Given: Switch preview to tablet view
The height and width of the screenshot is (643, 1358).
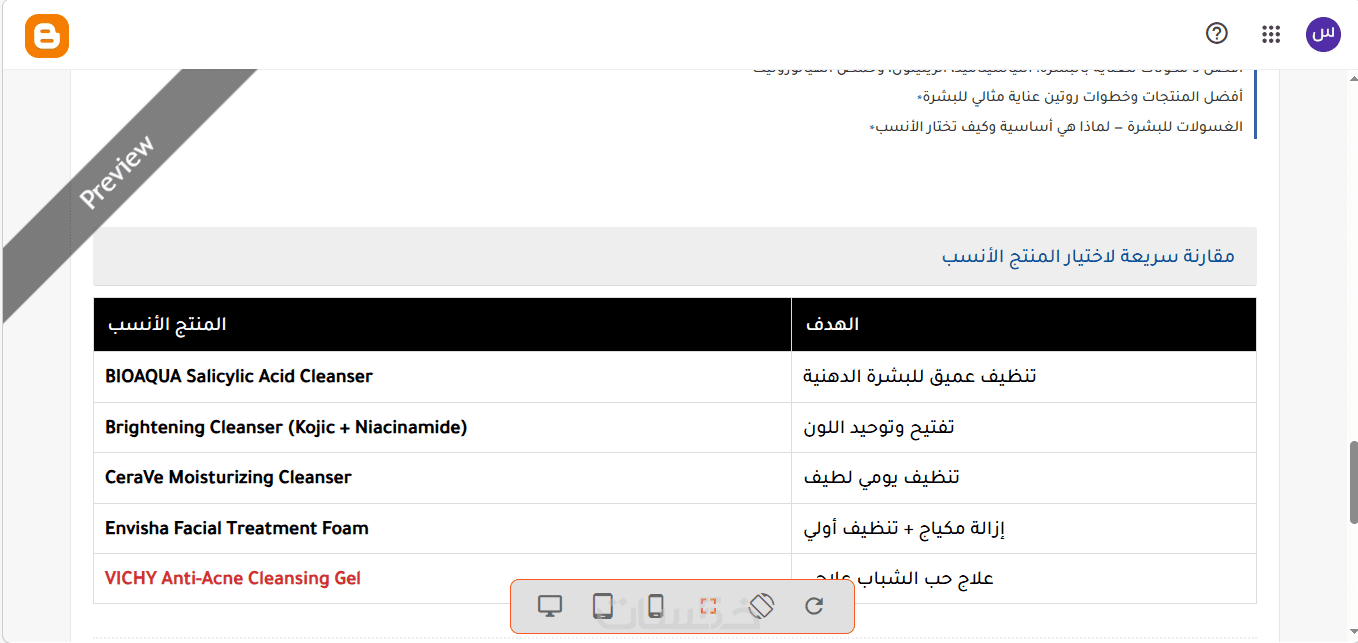Looking at the screenshot, I should pos(602,606).
